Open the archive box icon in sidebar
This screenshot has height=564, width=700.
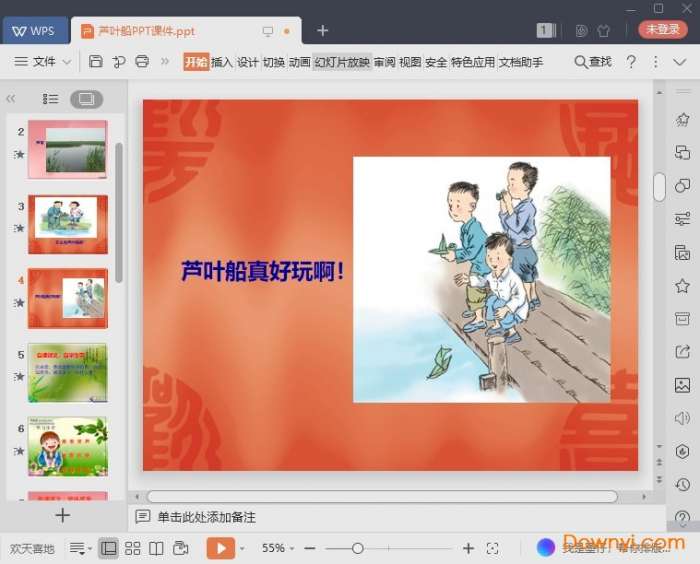pos(683,319)
